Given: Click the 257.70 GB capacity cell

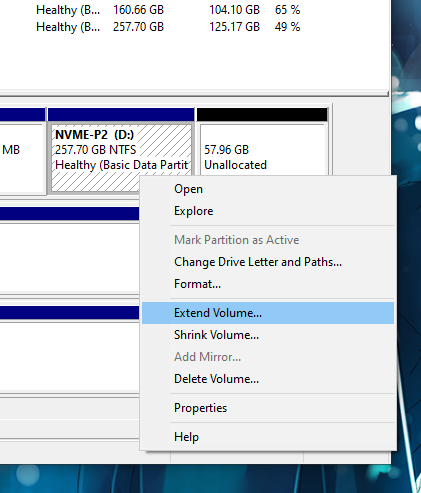Looking at the screenshot, I should pos(138,27).
